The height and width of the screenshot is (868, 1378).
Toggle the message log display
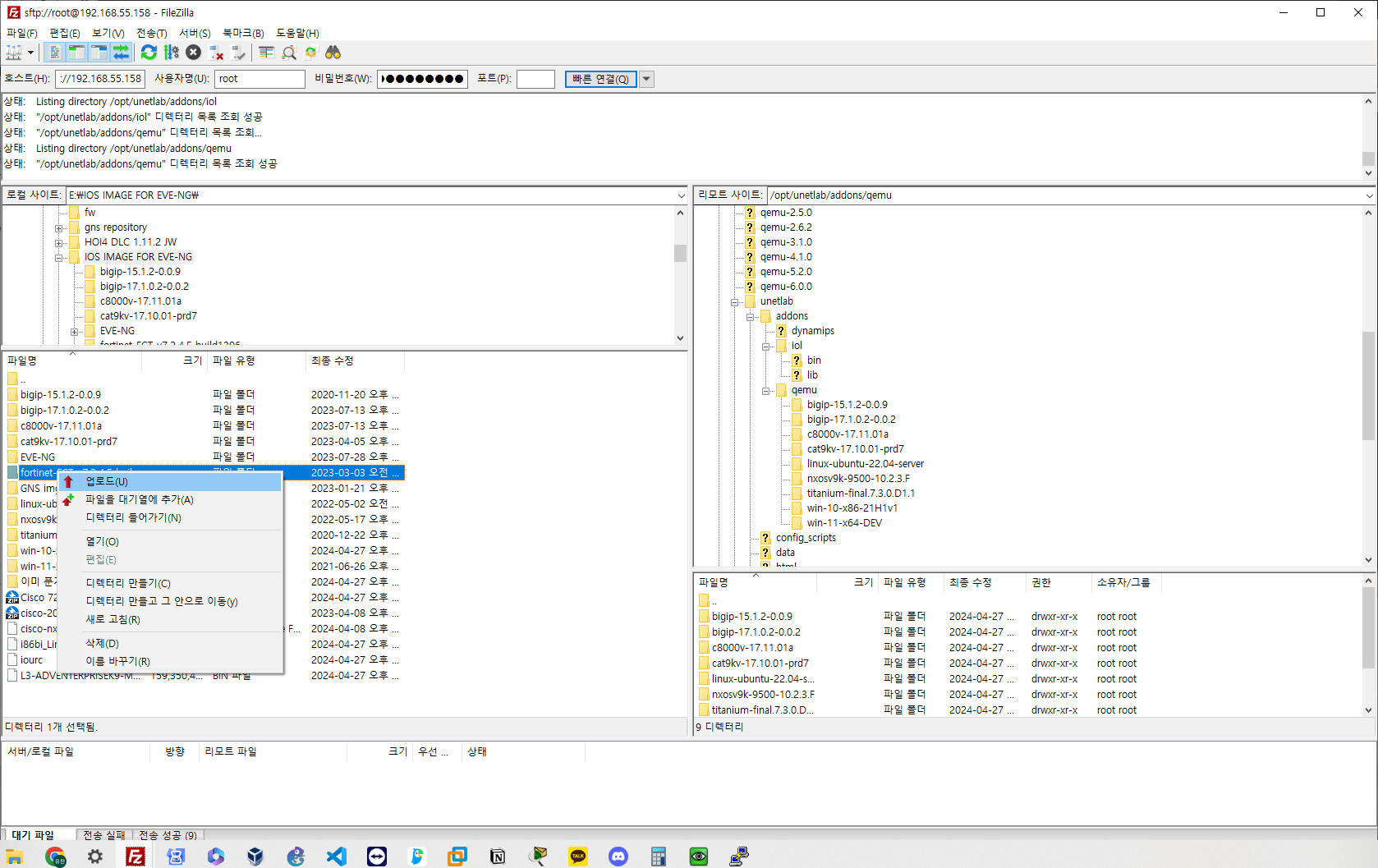point(54,53)
